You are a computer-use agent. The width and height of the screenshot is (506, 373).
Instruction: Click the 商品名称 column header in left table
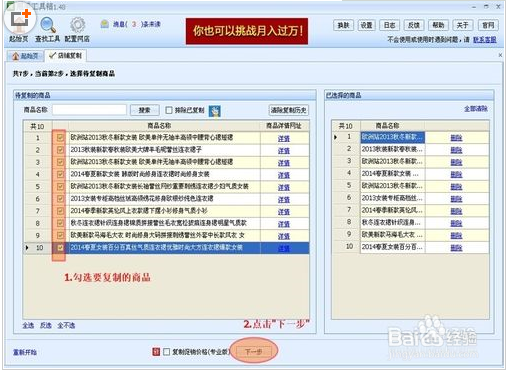click(159, 126)
